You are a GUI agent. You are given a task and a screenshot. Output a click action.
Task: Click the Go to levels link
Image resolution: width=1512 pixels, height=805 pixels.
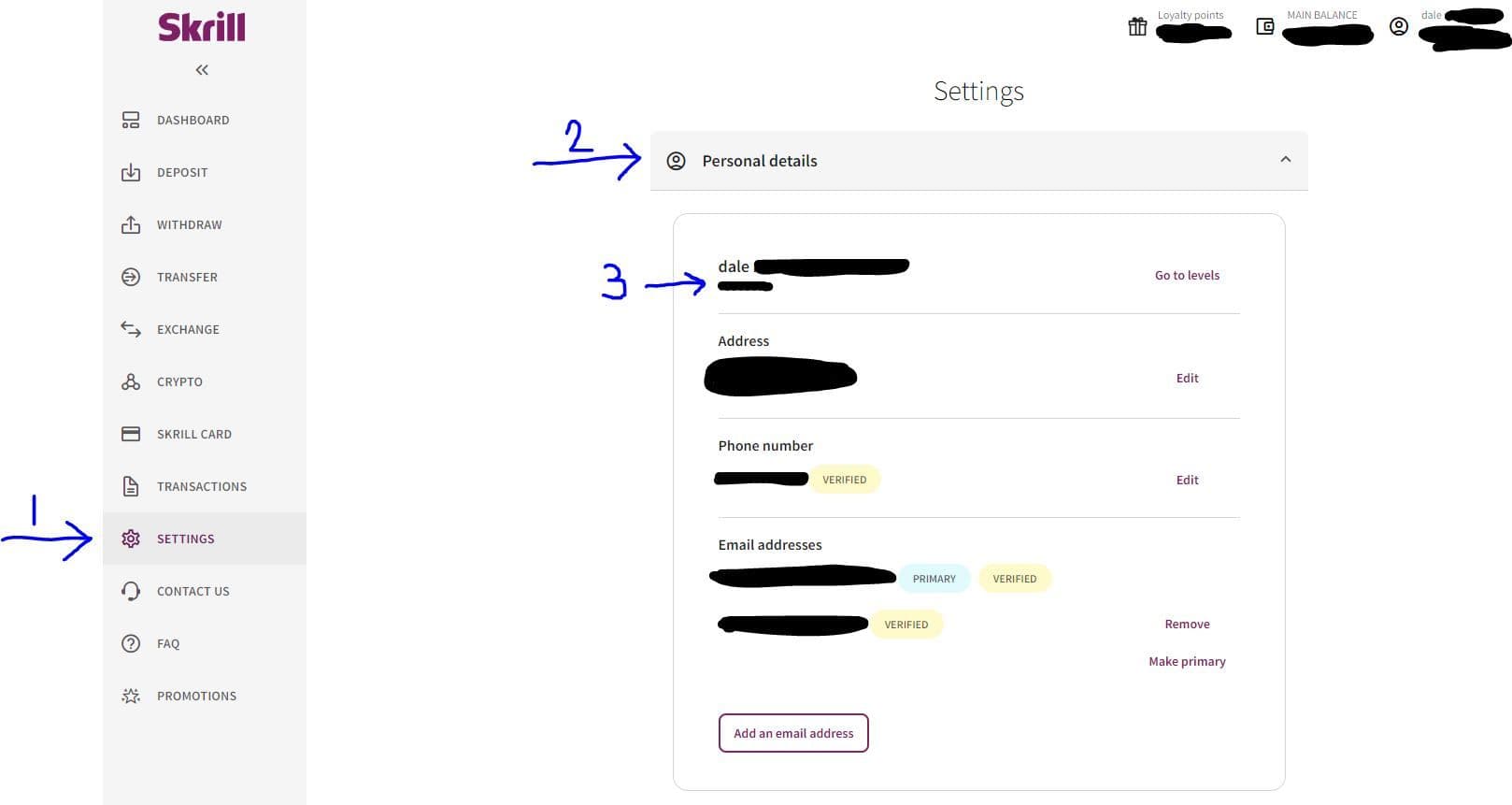coord(1187,275)
